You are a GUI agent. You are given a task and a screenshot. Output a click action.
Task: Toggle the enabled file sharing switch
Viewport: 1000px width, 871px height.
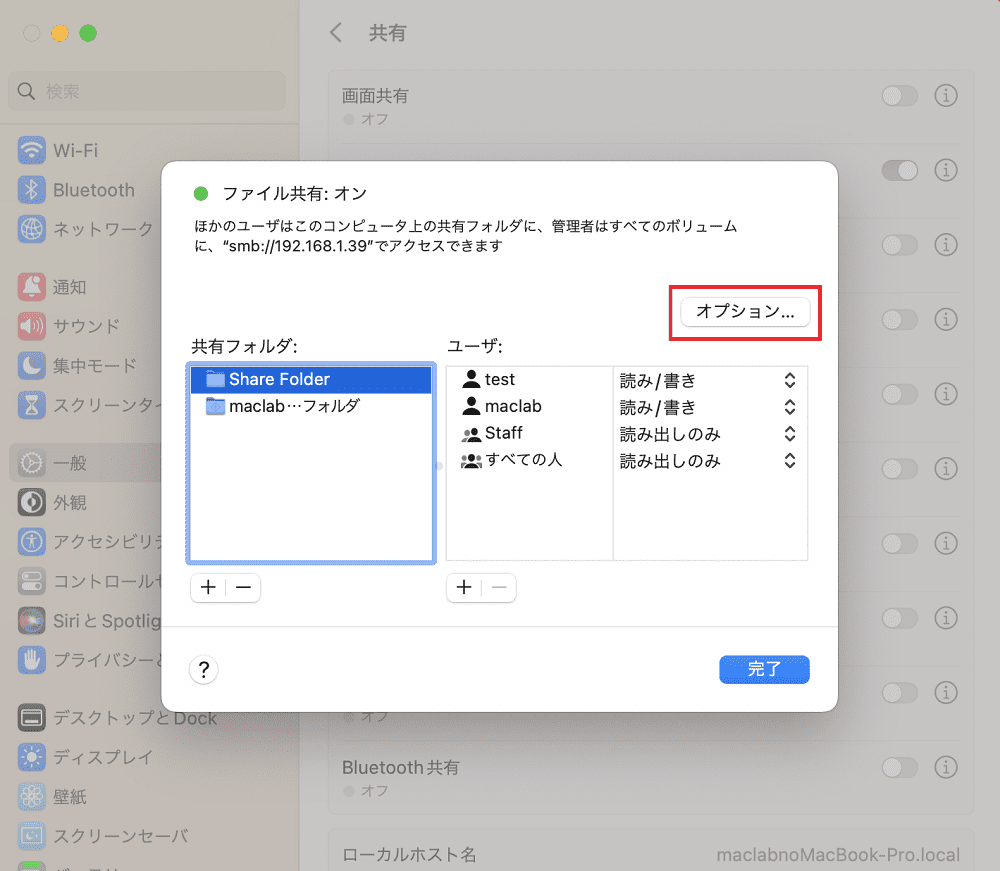tap(899, 170)
